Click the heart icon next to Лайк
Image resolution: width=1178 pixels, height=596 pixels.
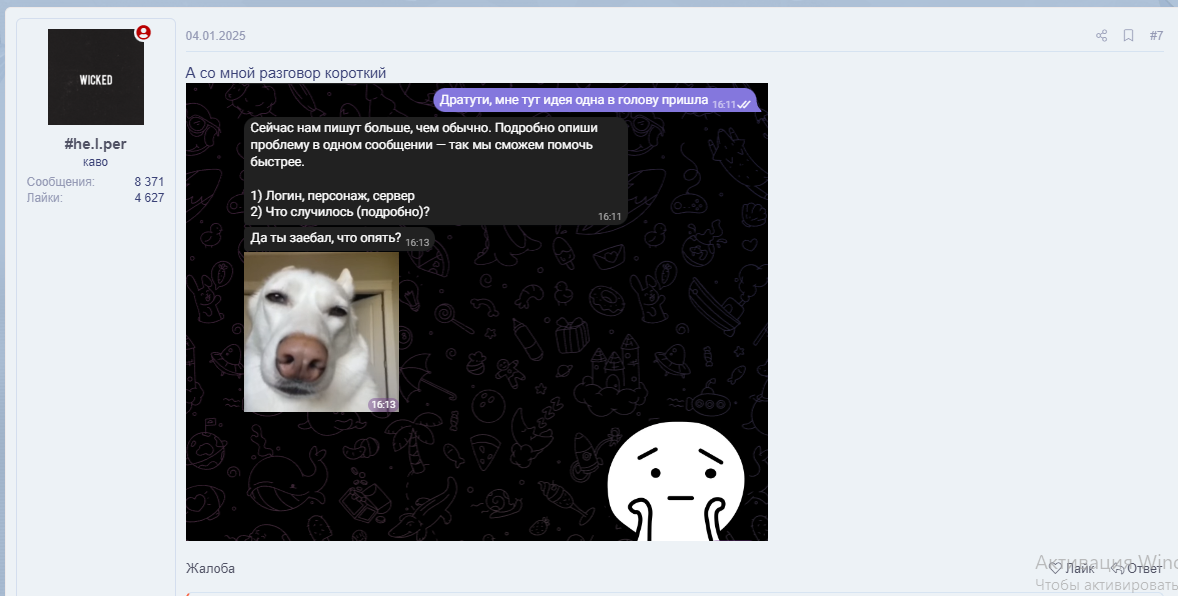1053,567
